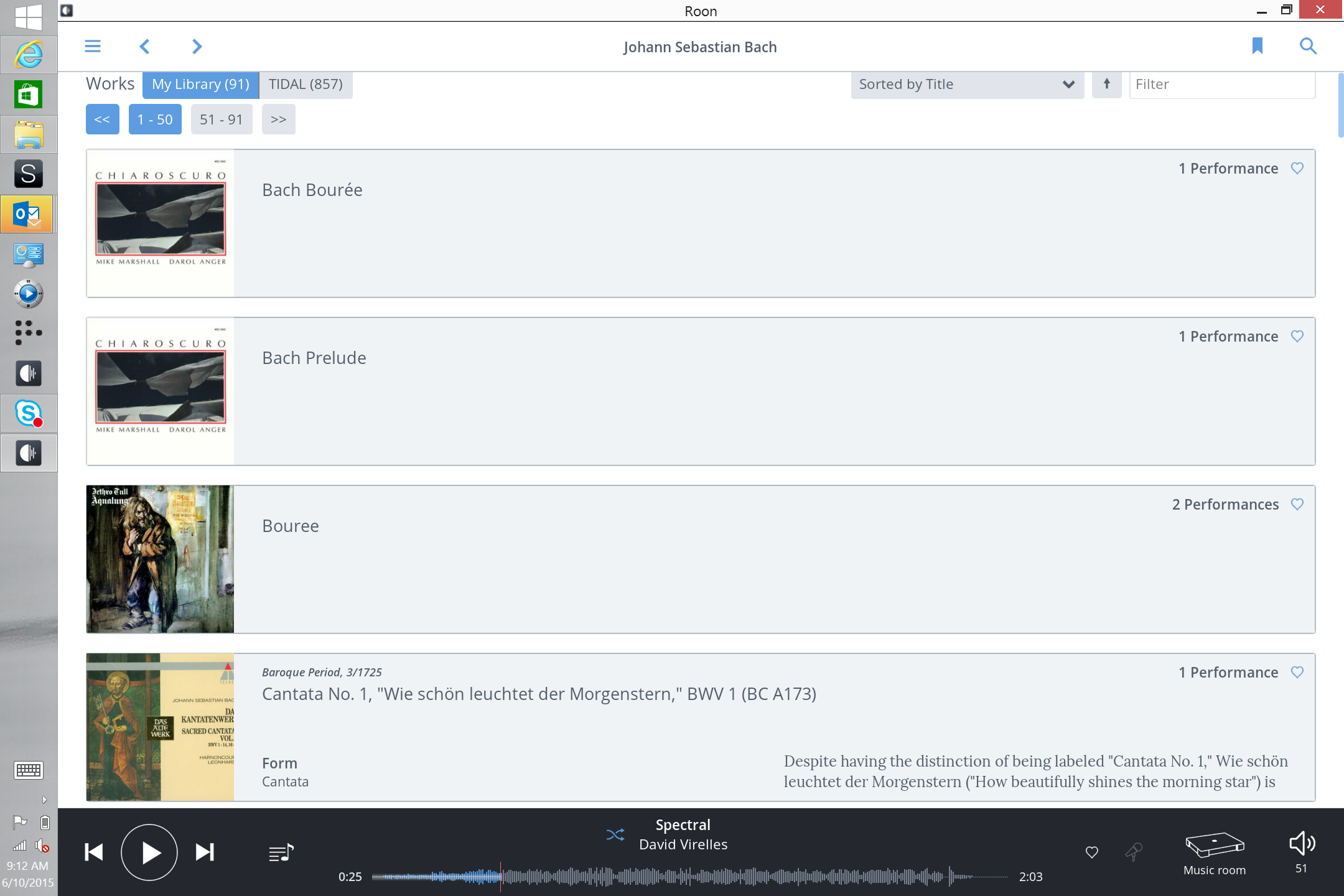The width and height of the screenshot is (1344, 896).
Task: Go to next page with >> button
Action: point(278,119)
